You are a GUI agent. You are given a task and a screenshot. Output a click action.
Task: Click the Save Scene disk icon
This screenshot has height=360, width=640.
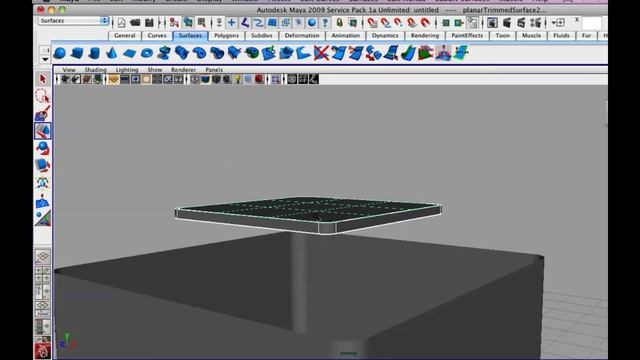pyautogui.click(x=149, y=23)
